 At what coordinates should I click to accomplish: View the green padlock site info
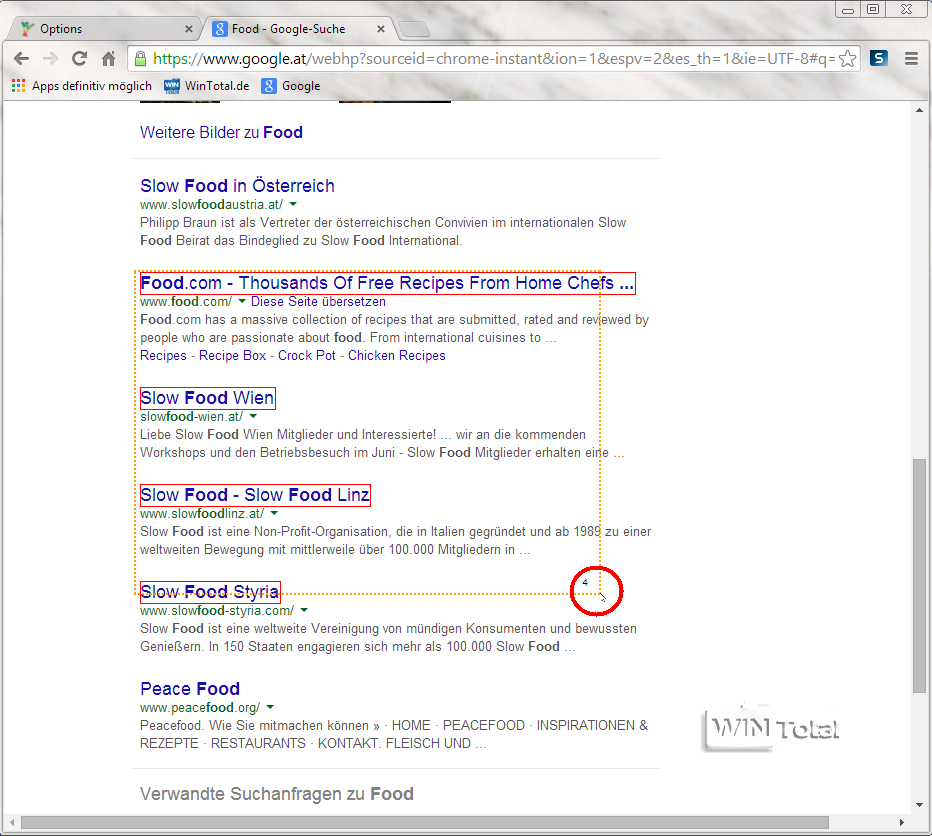(x=140, y=58)
